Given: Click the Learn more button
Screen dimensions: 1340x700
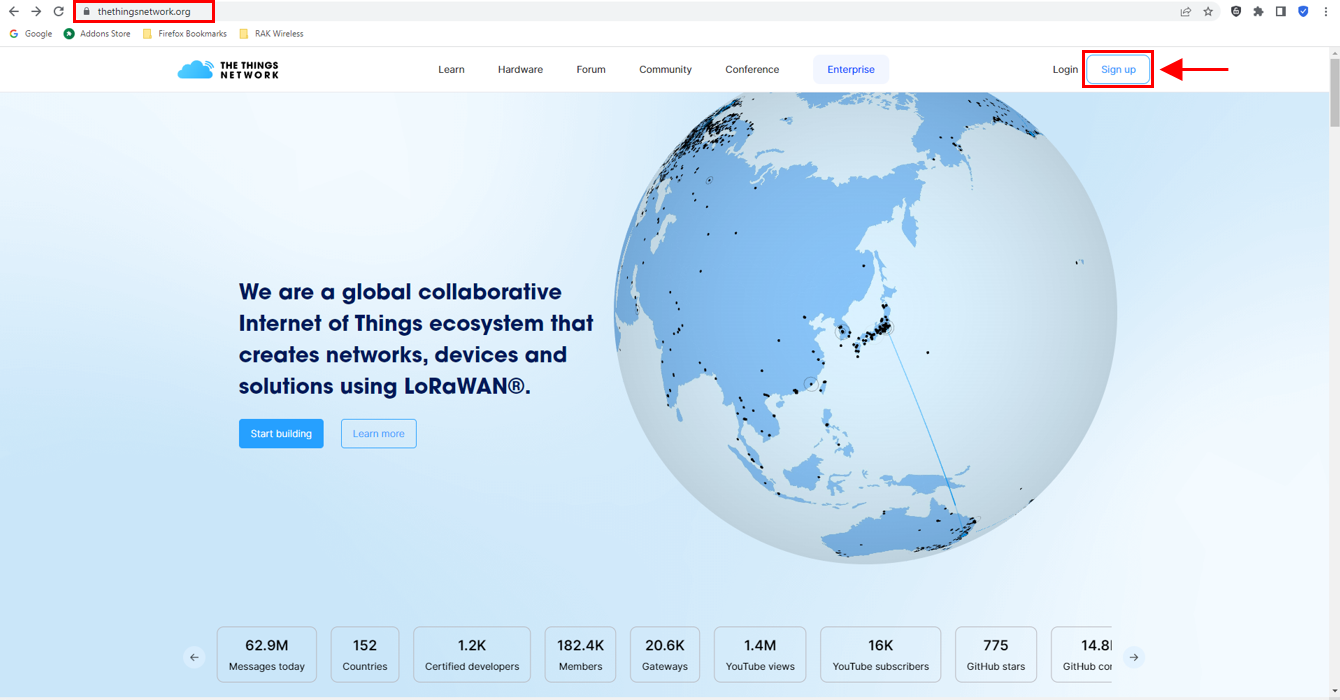Looking at the screenshot, I should point(378,434).
